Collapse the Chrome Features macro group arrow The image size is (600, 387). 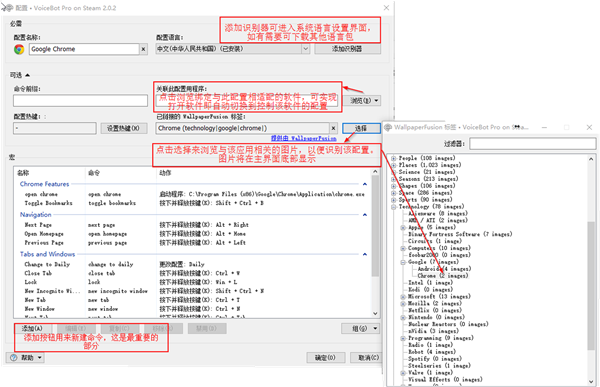click(365, 184)
